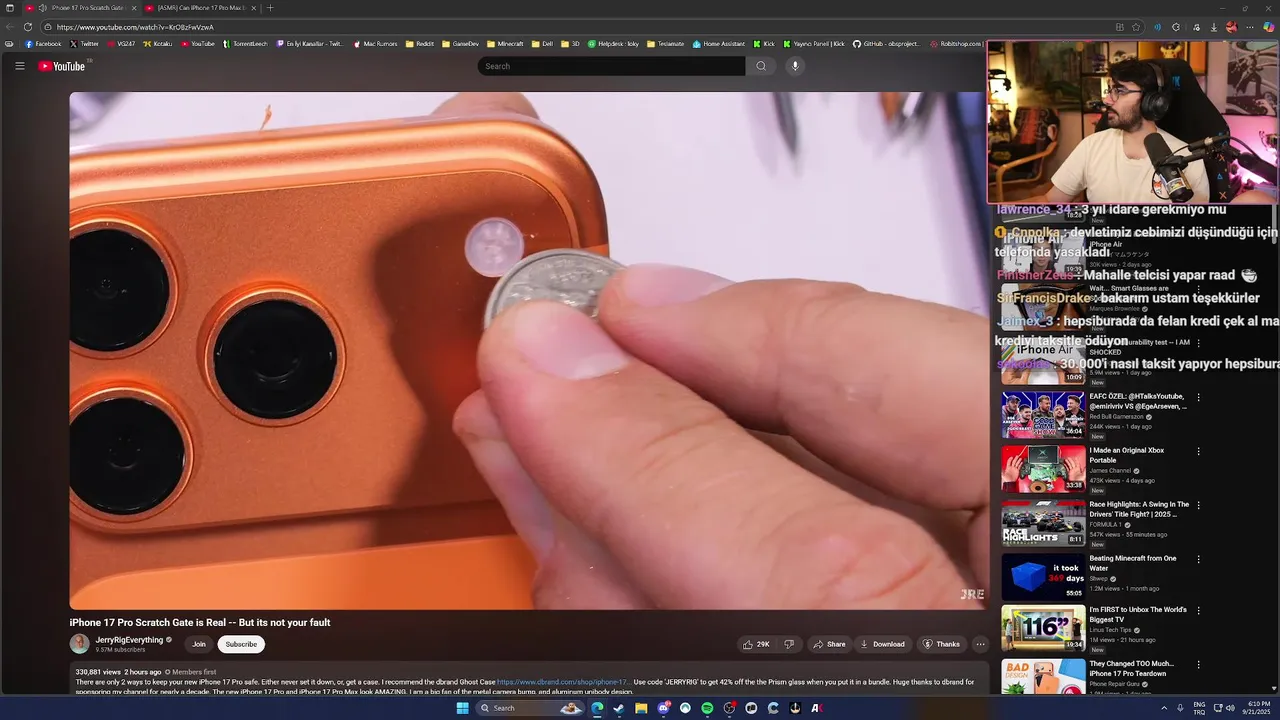Open File Explorer from the taskbar

[641, 708]
